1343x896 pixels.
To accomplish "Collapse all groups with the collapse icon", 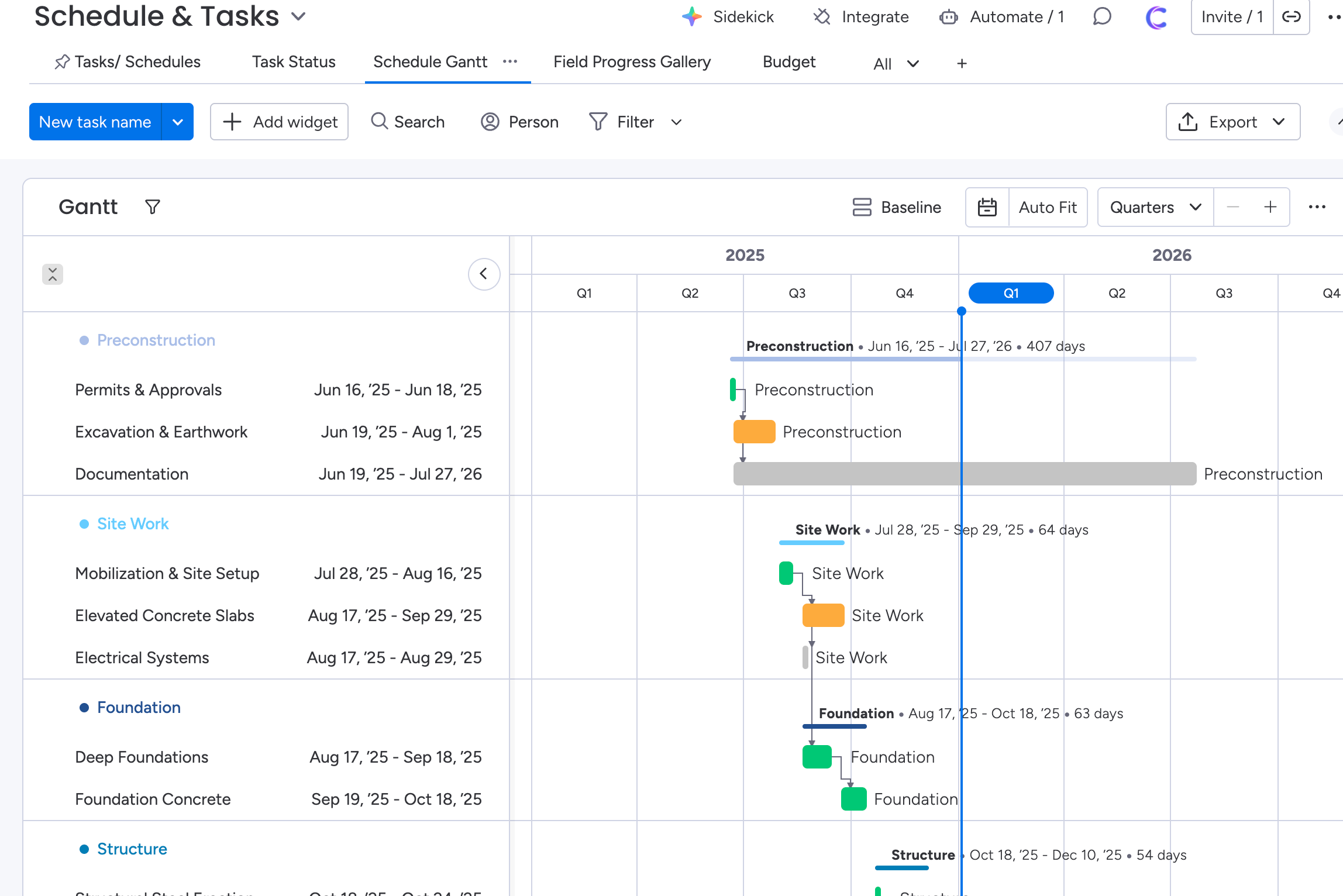I will pos(53,274).
